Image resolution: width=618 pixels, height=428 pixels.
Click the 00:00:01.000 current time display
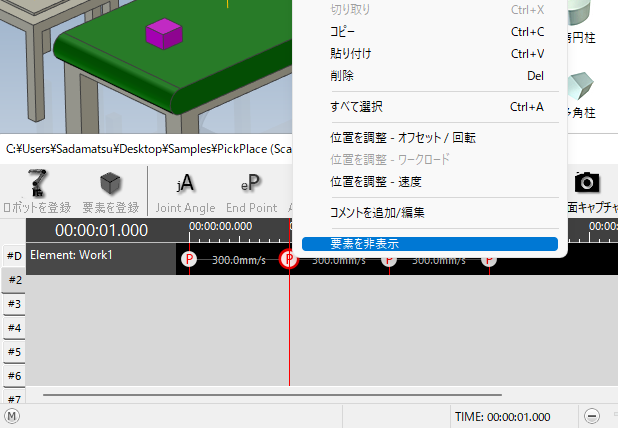tap(101, 231)
